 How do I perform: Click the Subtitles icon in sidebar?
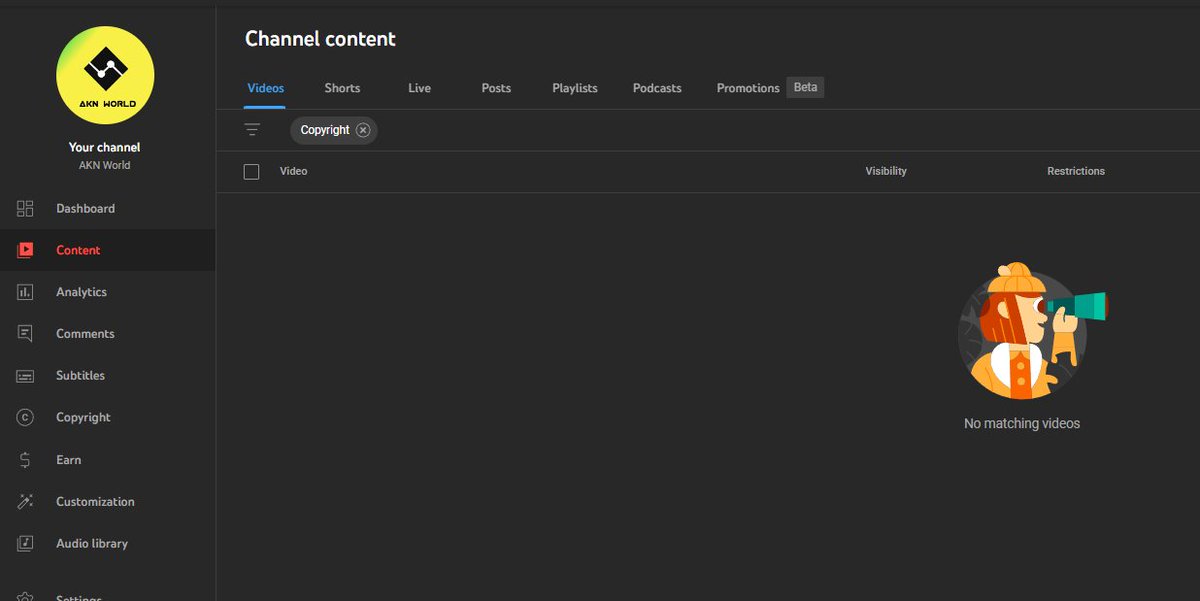(x=26, y=376)
